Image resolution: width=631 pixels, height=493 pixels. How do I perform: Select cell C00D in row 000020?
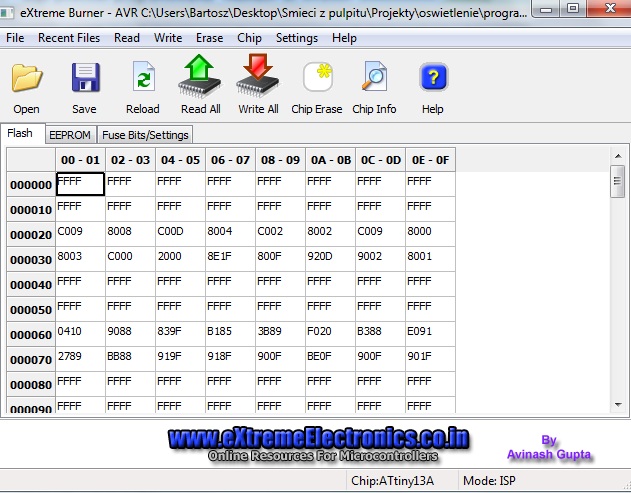[x=180, y=234]
